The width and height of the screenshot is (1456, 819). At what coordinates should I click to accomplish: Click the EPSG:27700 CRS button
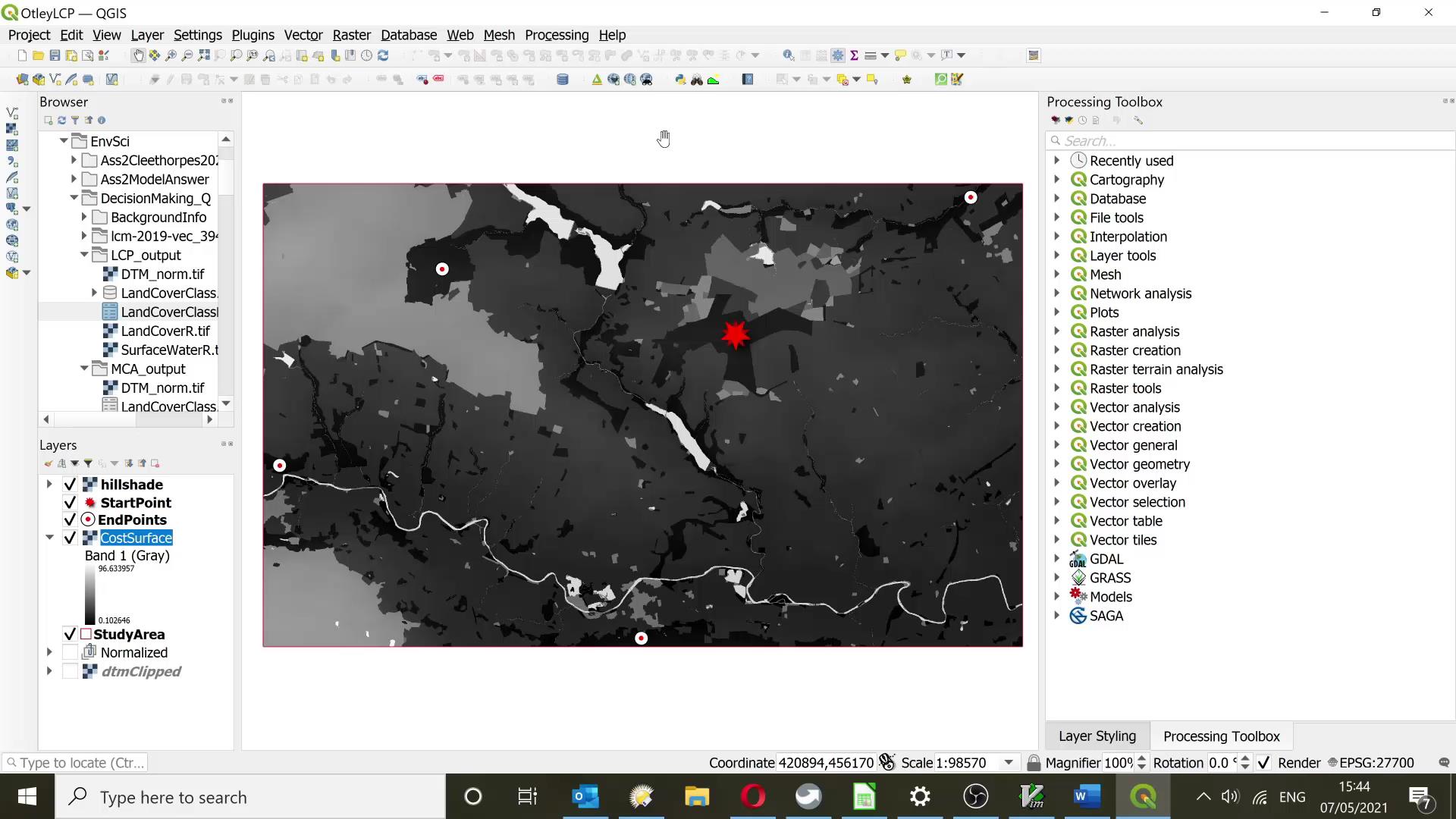1374,762
